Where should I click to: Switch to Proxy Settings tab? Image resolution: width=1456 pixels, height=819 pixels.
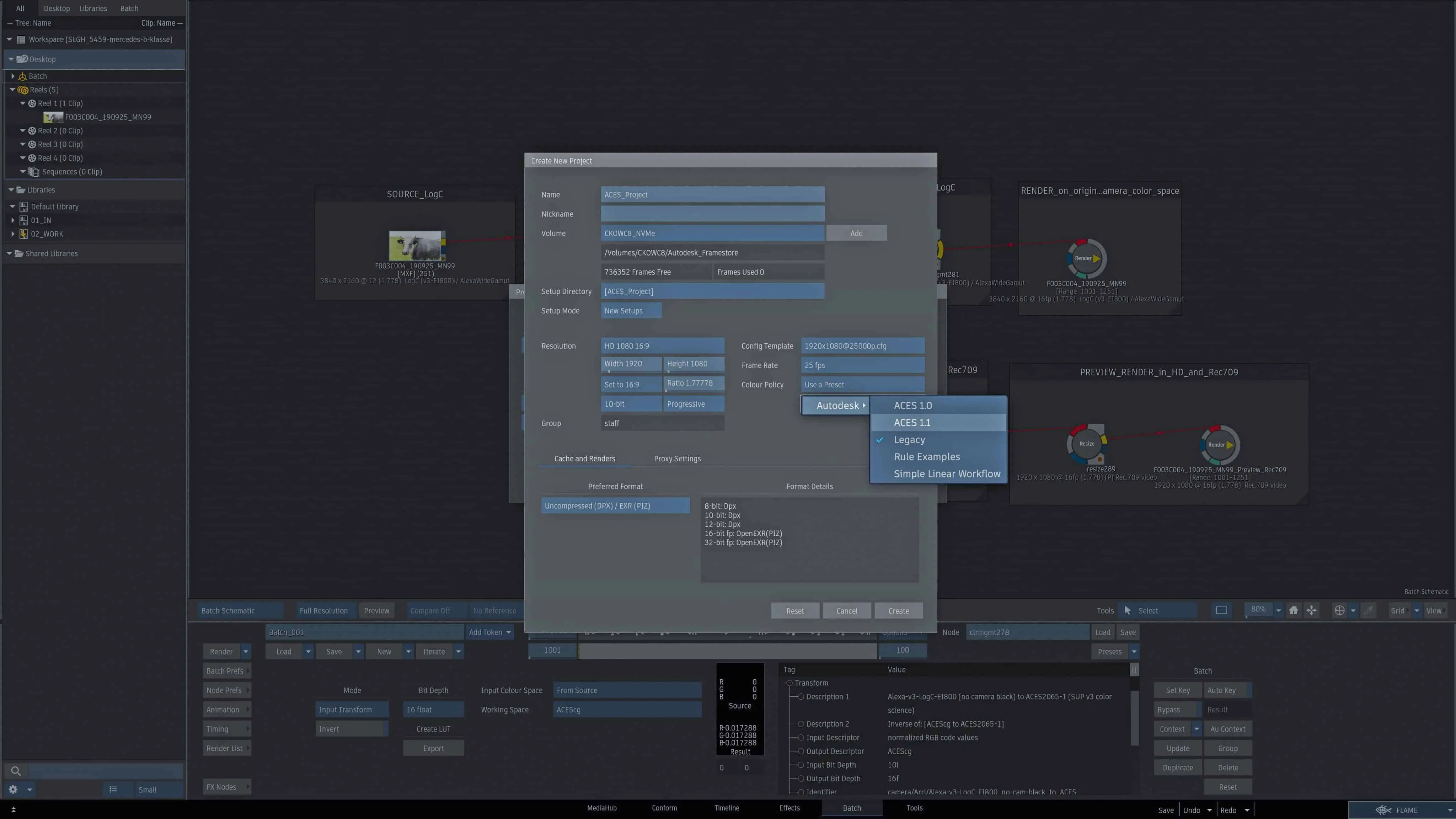click(x=677, y=459)
